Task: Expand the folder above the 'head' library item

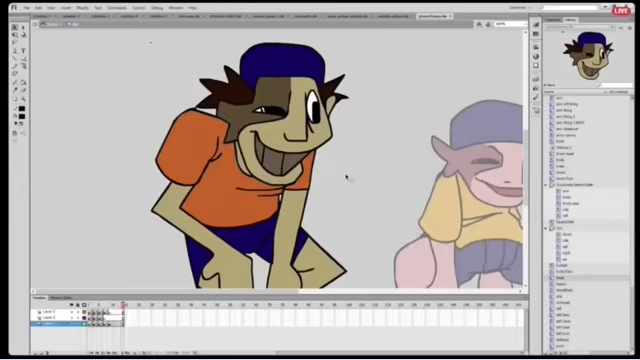Action: [x=547, y=229]
